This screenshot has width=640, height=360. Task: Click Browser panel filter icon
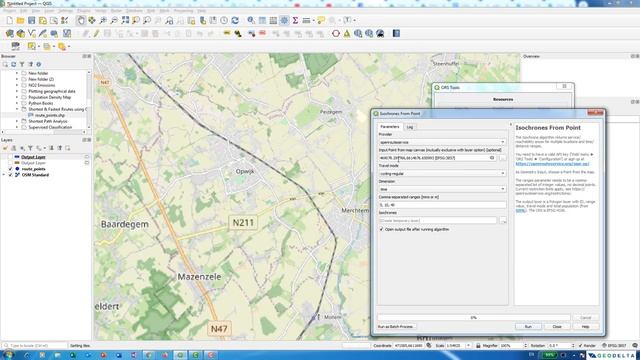click(22, 64)
